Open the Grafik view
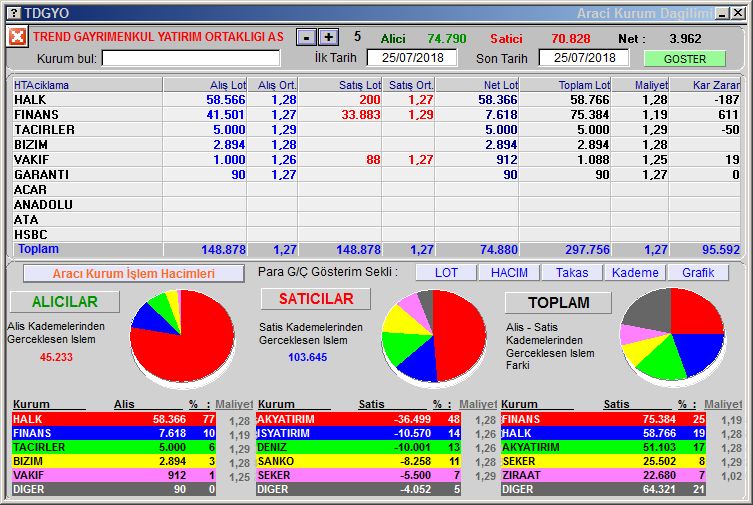 (x=698, y=273)
